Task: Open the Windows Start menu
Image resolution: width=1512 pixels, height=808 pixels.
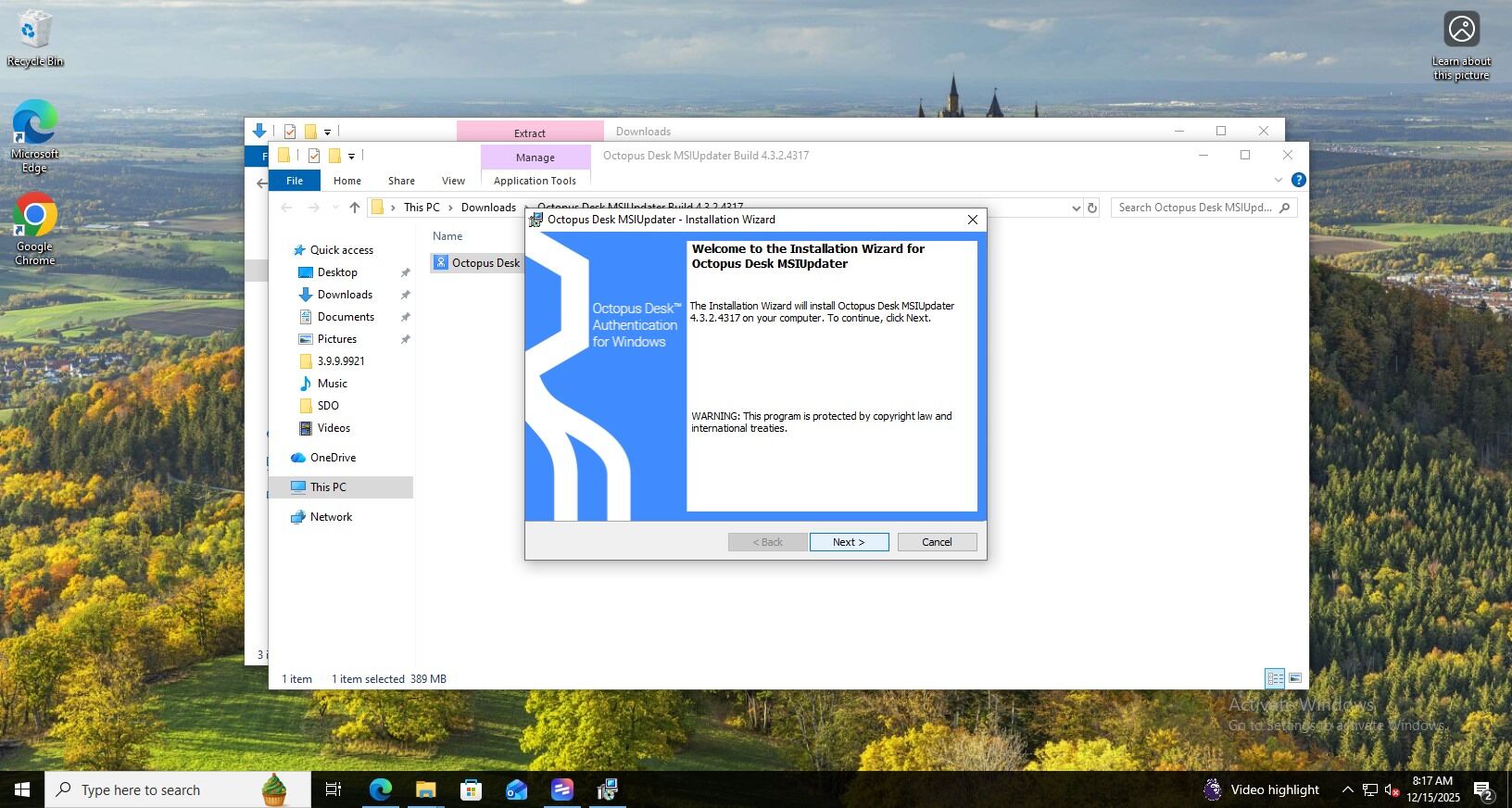Action: pos(22,789)
